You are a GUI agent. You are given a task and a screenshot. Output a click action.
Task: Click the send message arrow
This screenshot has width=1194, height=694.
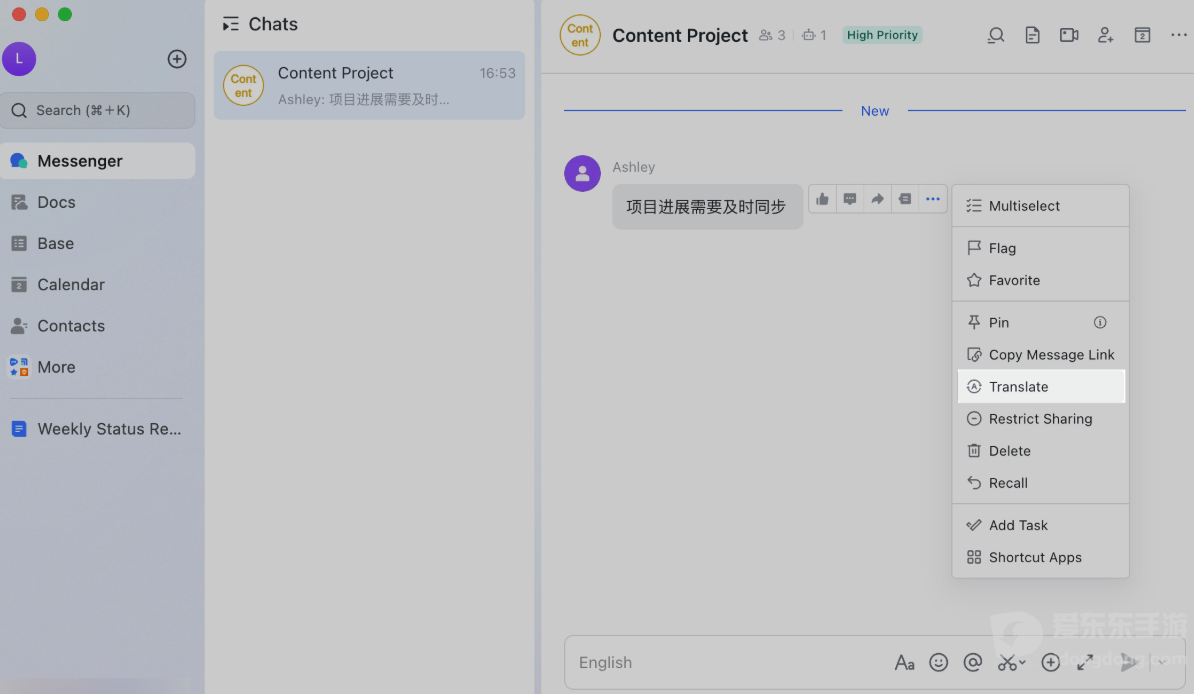coord(1129,663)
